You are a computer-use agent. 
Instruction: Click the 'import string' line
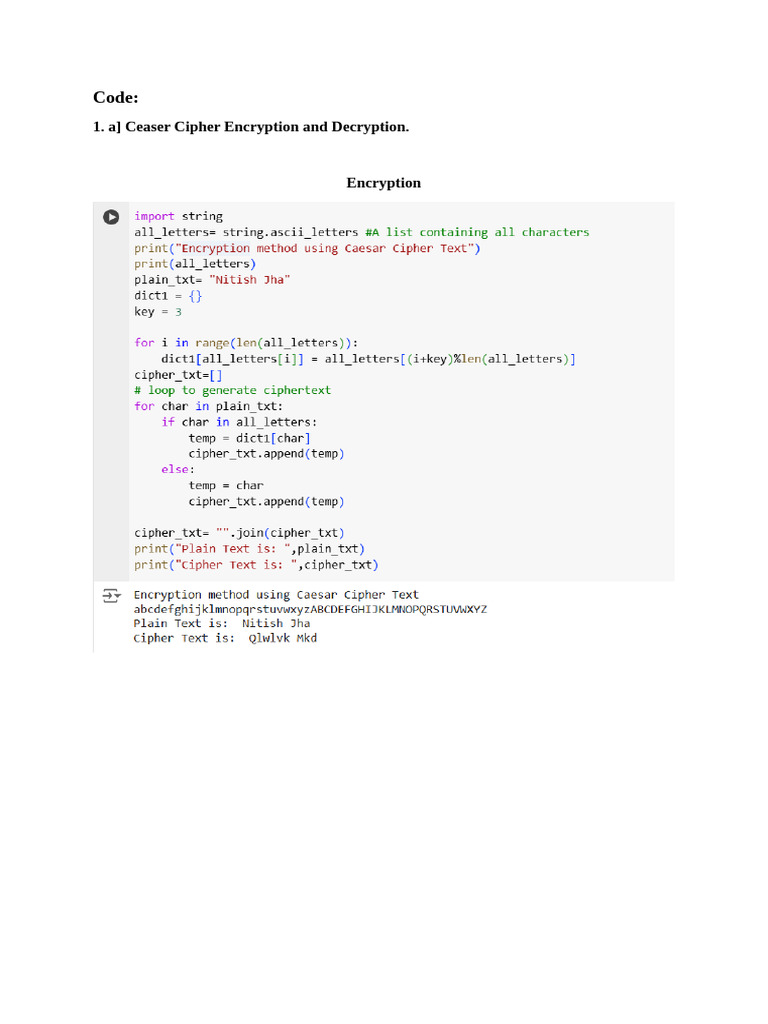[178, 216]
